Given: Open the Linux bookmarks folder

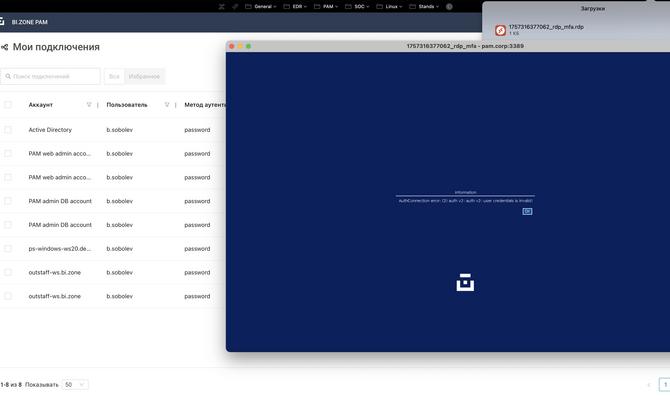Looking at the screenshot, I should pyautogui.click(x=389, y=6).
